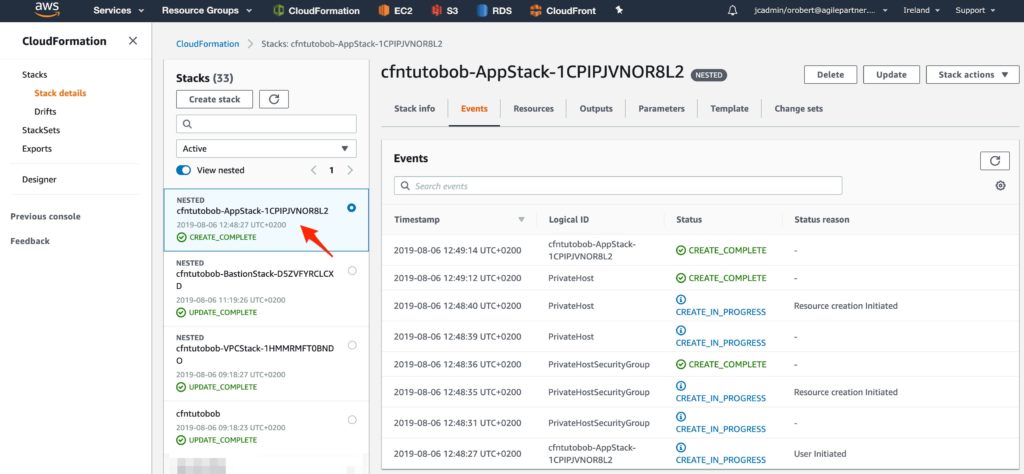Open Designer in the sidebar

tap(39, 179)
